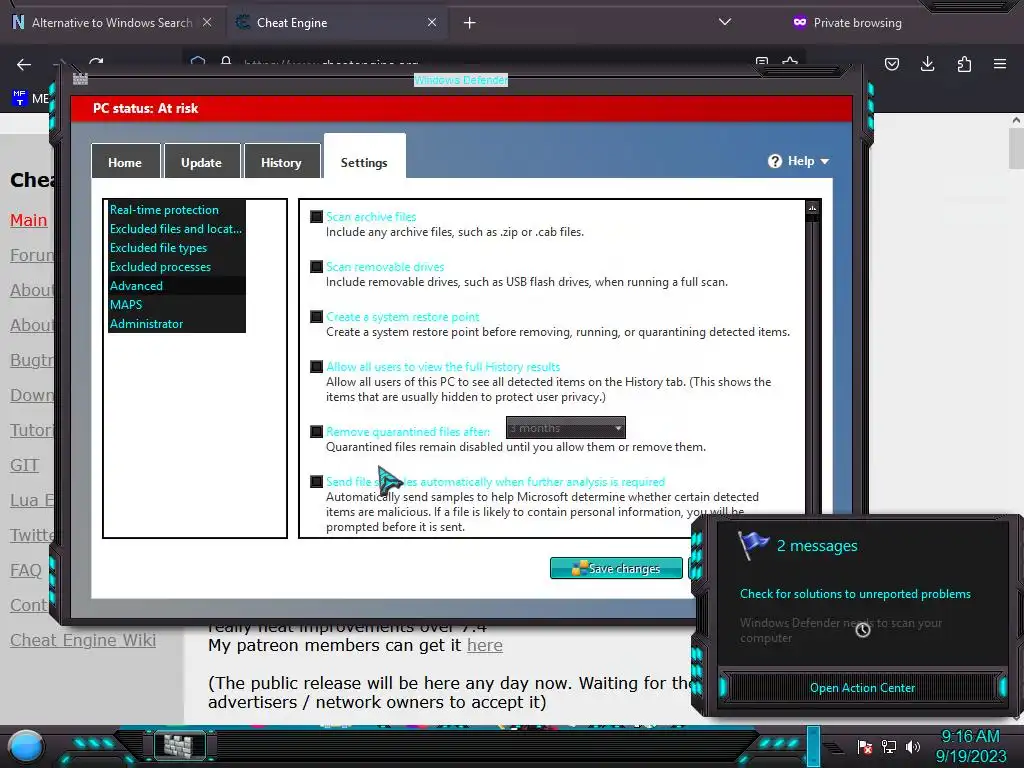Select the Administrator settings item

point(177,323)
